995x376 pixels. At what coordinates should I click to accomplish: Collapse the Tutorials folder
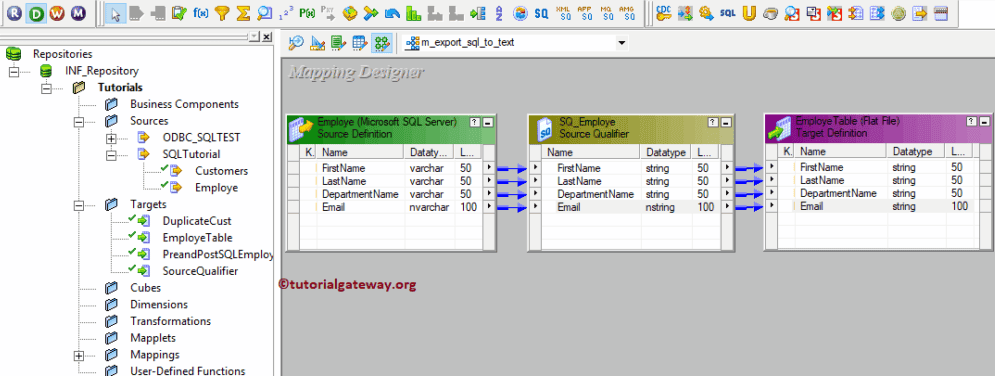click(x=46, y=88)
